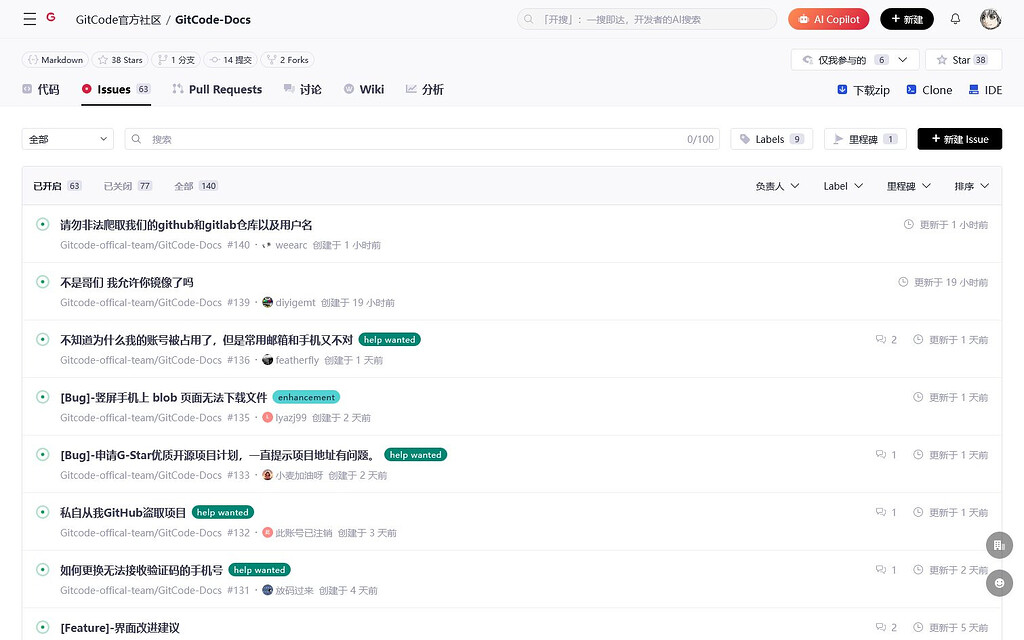
Task: Expand 排序 sort dropdown
Action: (972, 186)
